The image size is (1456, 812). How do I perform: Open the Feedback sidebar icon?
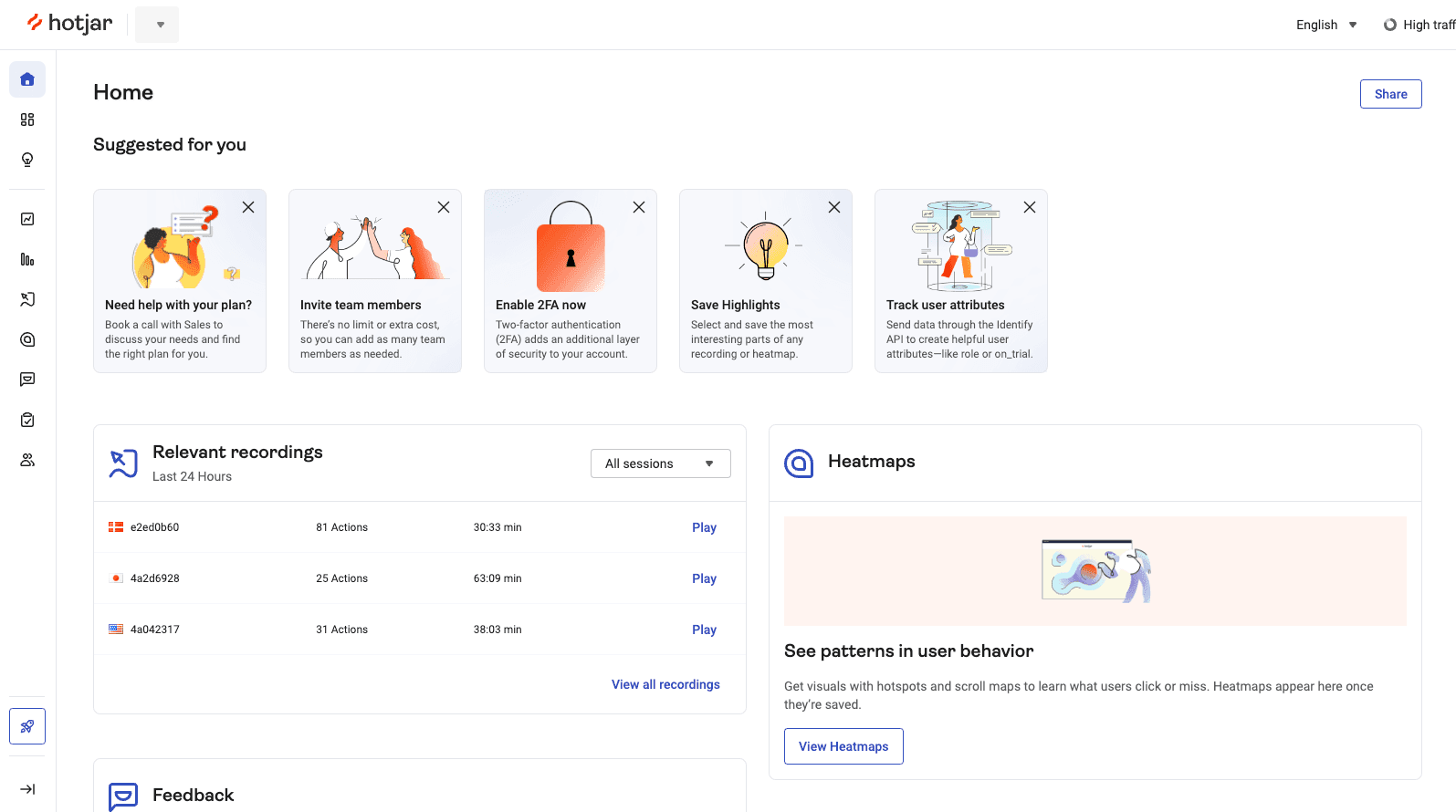pos(27,380)
